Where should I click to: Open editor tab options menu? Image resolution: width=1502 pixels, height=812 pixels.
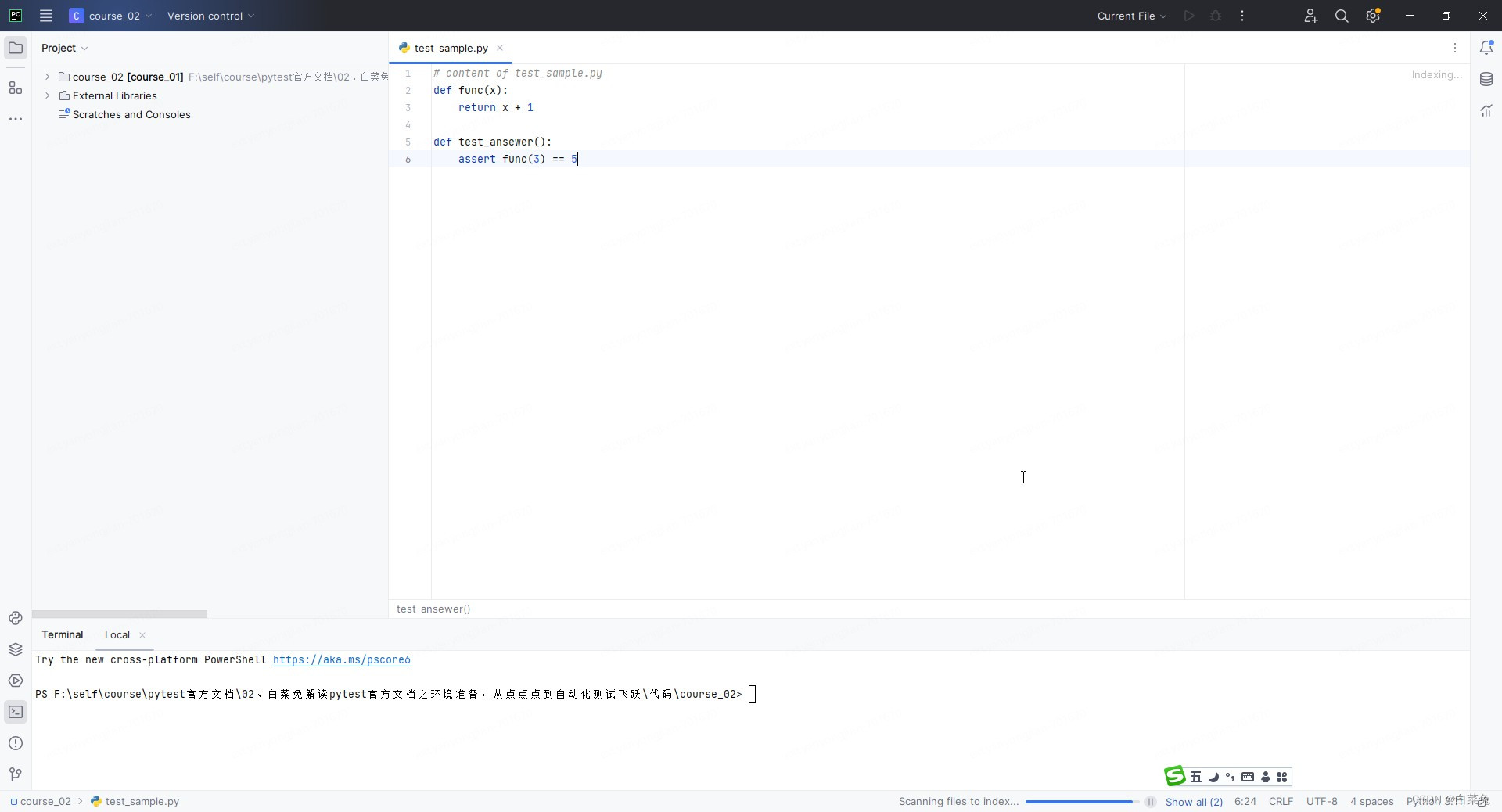coord(1455,48)
